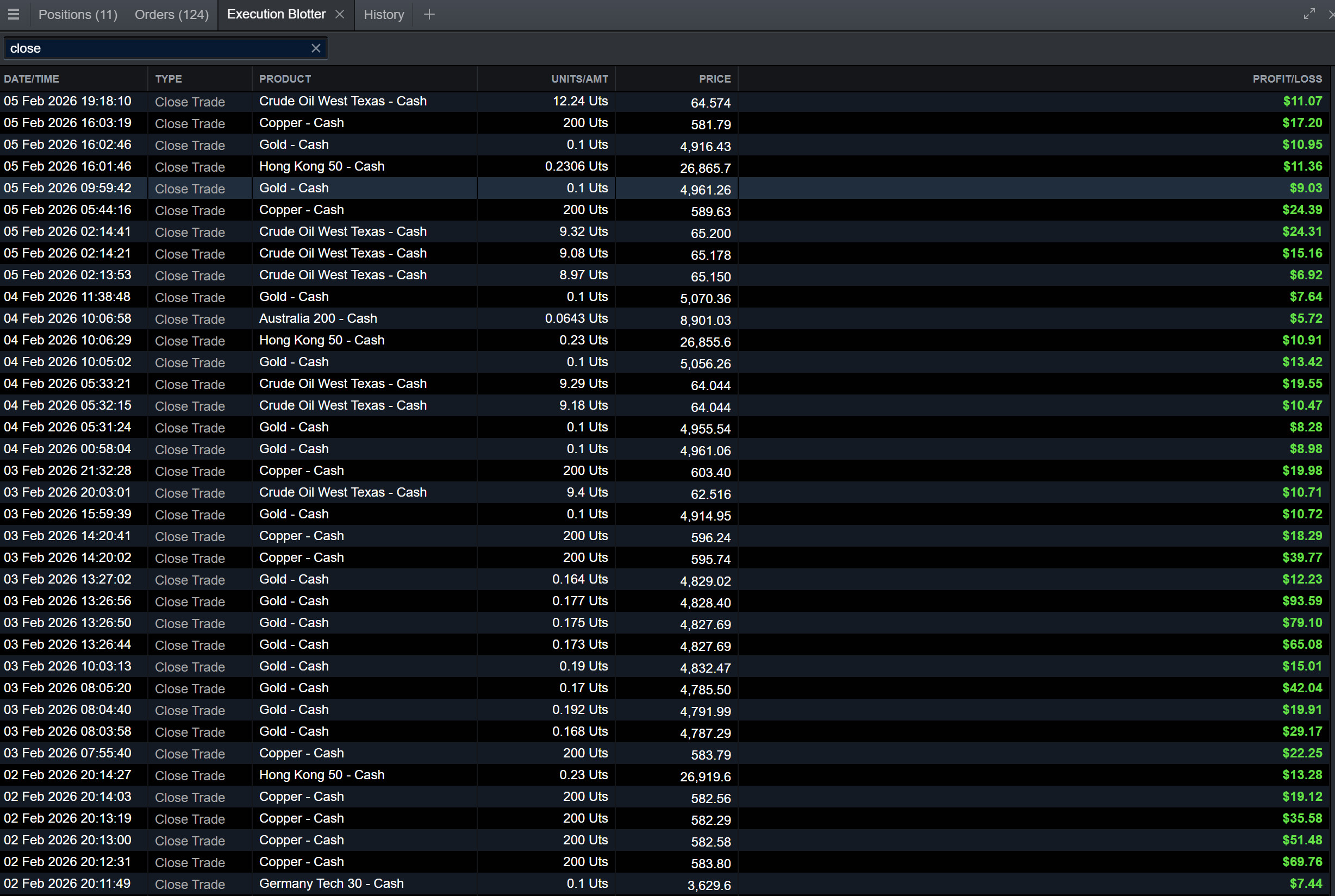Sort by the PRODUCT column header
The image size is (1335, 896).
click(x=285, y=79)
